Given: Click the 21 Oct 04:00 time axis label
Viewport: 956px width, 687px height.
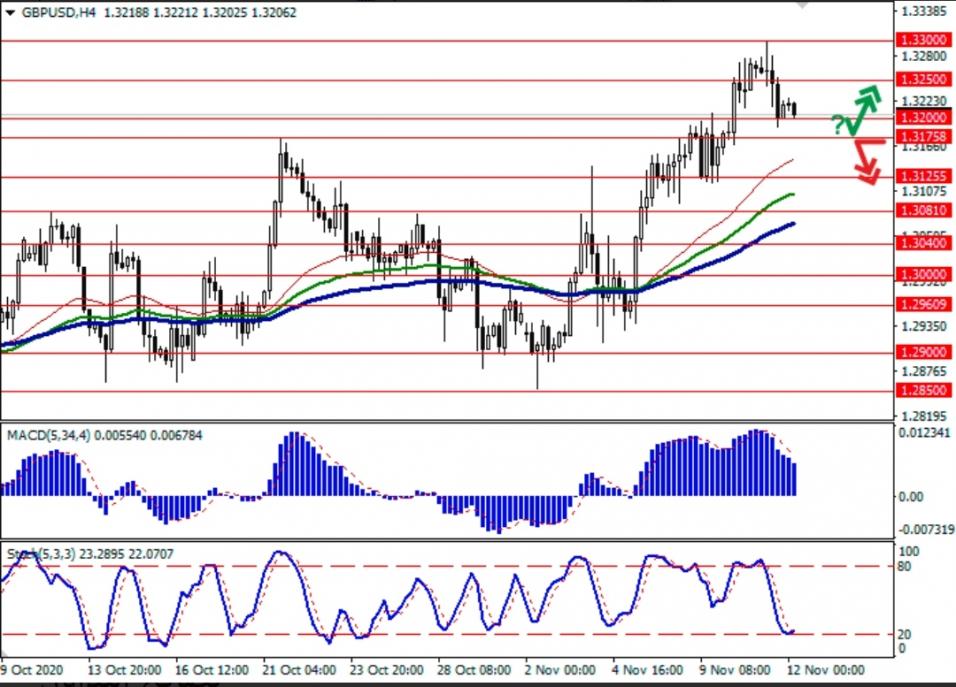Looking at the screenshot, I should 297,669.
